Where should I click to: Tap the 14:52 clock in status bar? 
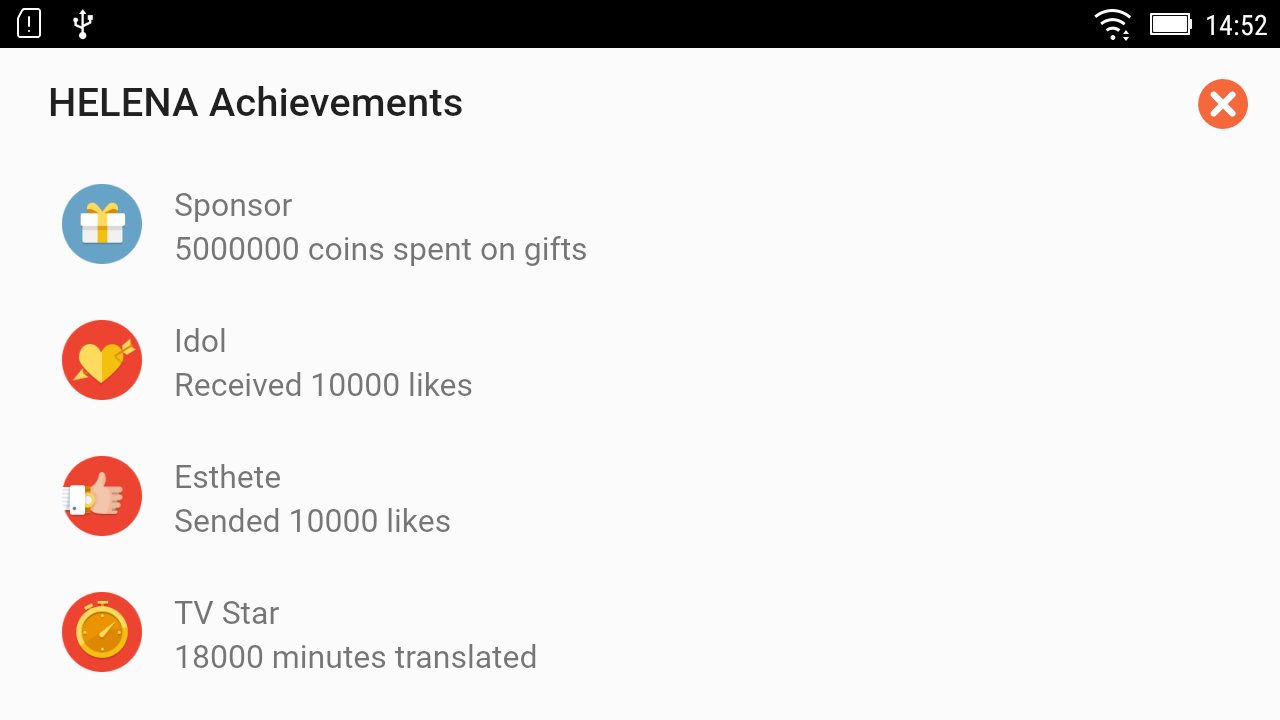coord(1236,25)
